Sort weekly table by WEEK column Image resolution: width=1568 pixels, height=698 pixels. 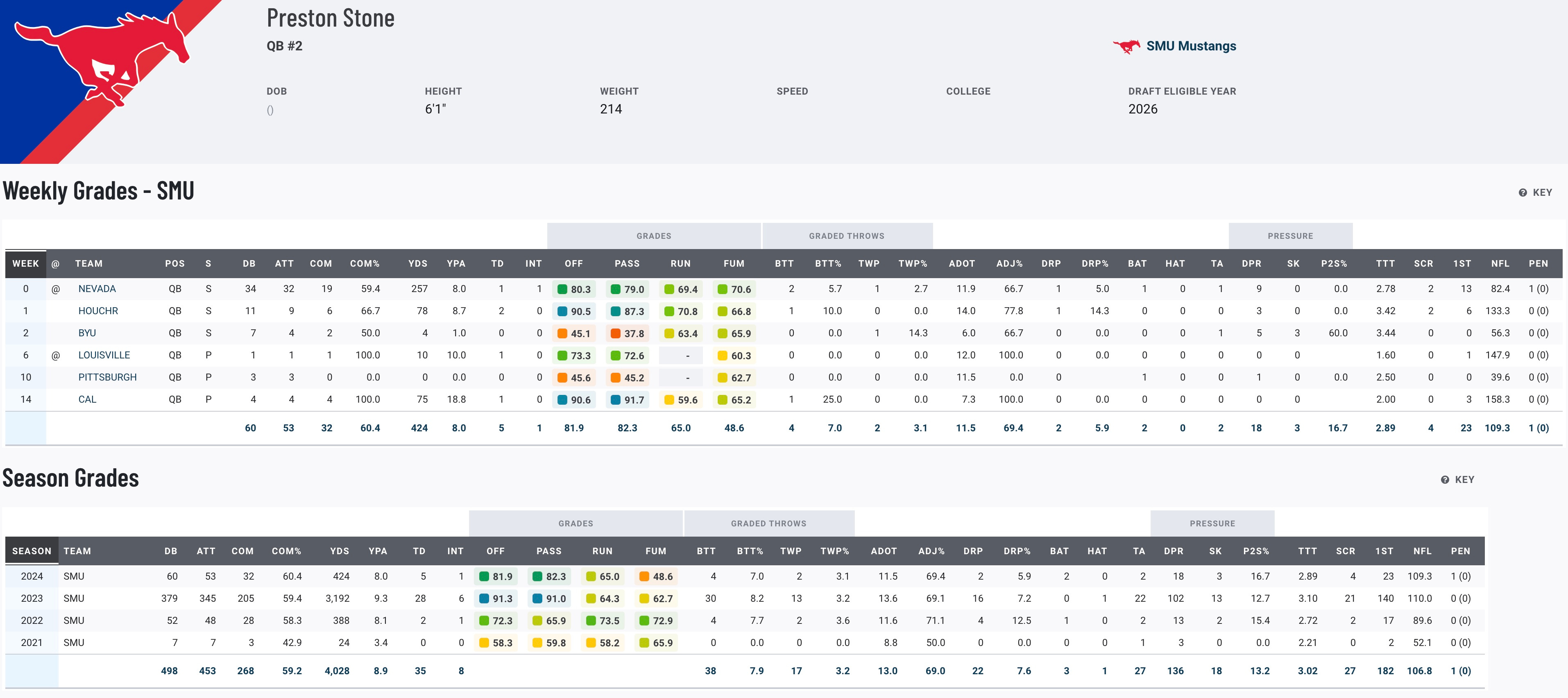click(x=25, y=263)
